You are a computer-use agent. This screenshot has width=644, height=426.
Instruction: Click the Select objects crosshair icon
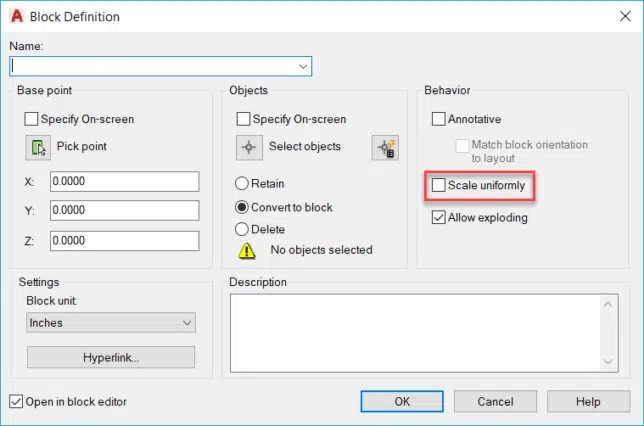249,147
